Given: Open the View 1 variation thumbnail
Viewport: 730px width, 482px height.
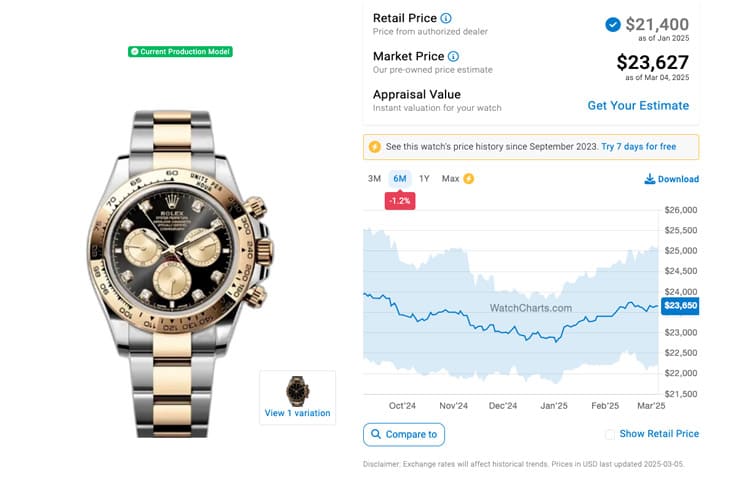Looking at the screenshot, I should tap(297, 398).
